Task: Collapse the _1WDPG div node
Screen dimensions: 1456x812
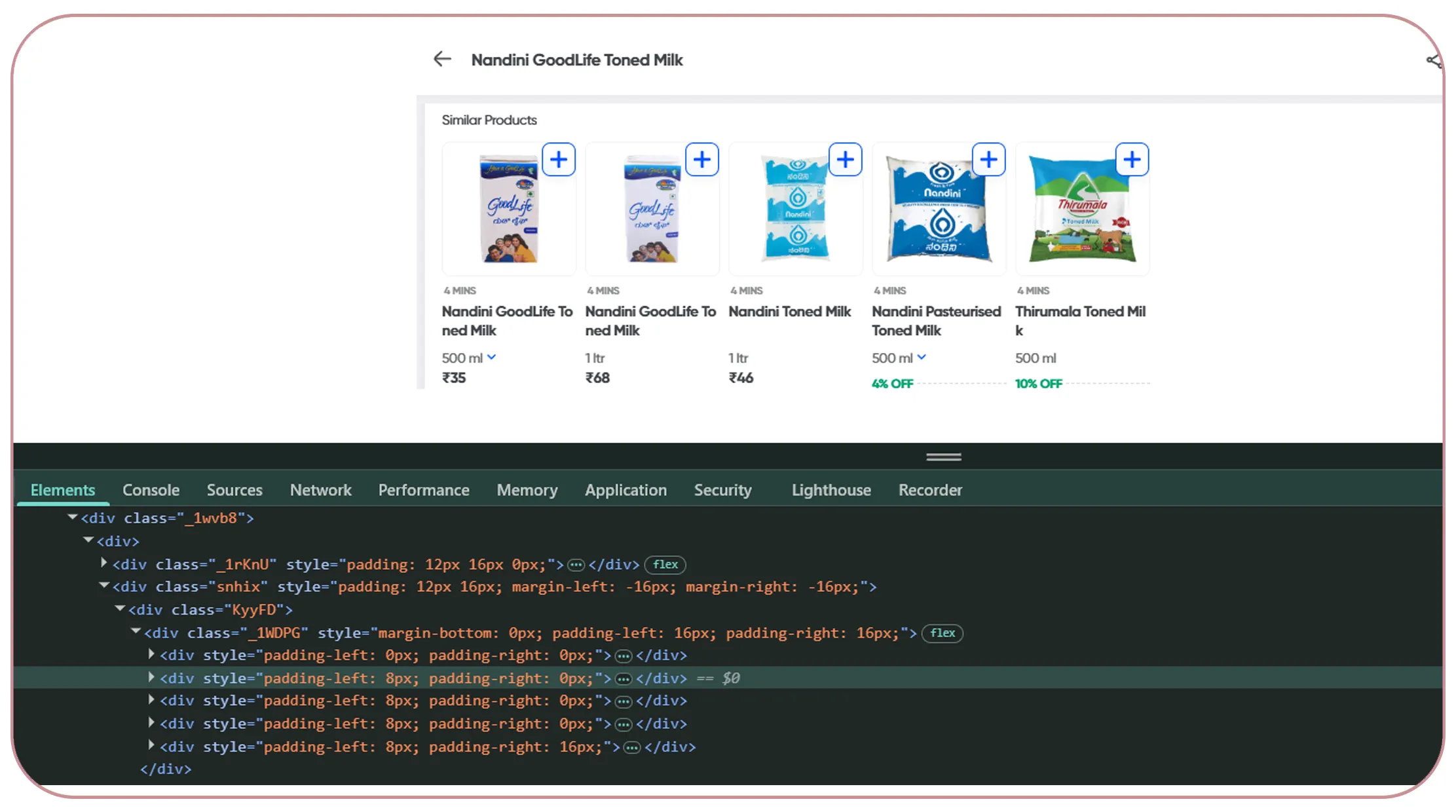Action: pyautogui.click(x=136, y=631)
